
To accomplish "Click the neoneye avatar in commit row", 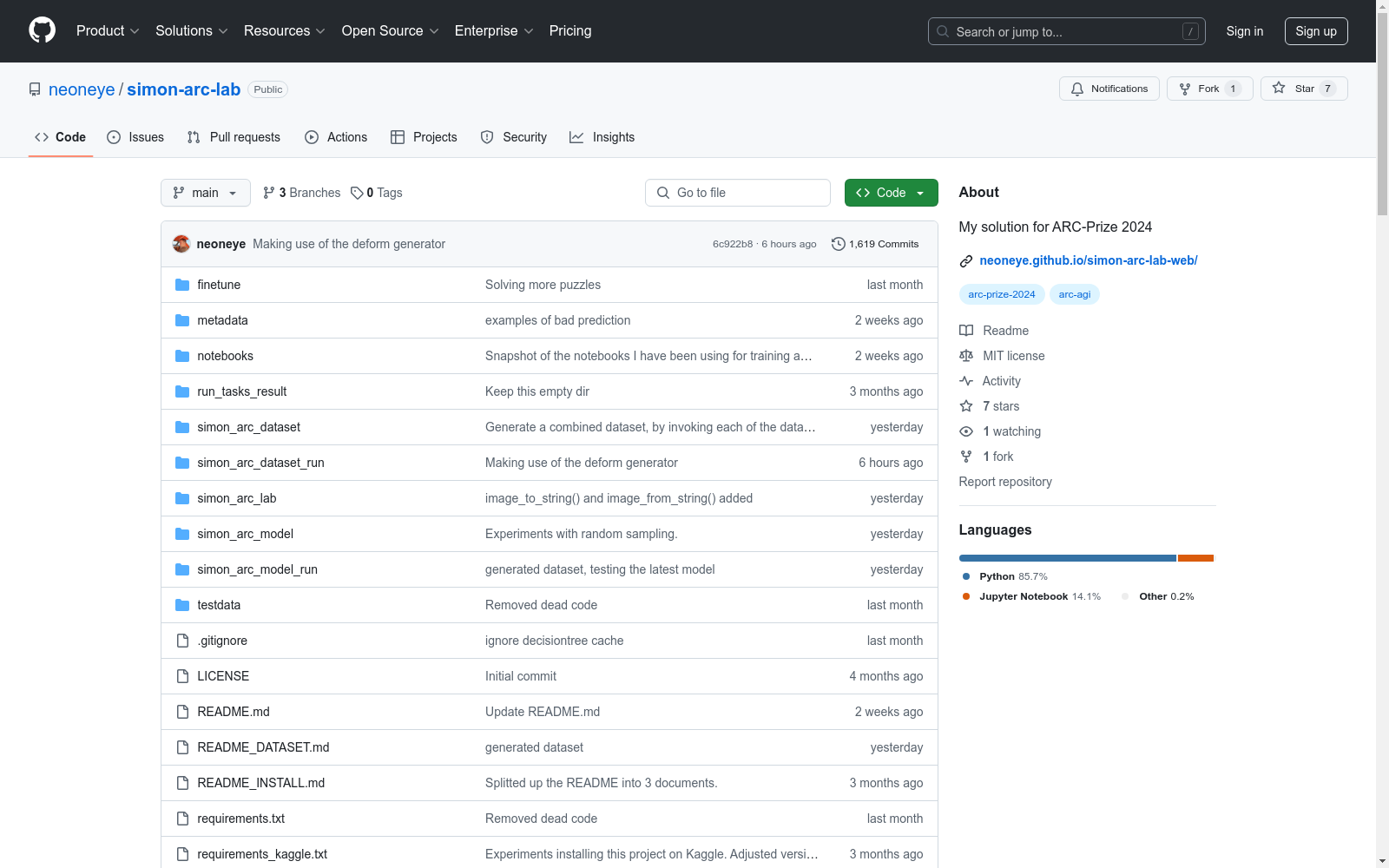I will (x=181, y=244).
